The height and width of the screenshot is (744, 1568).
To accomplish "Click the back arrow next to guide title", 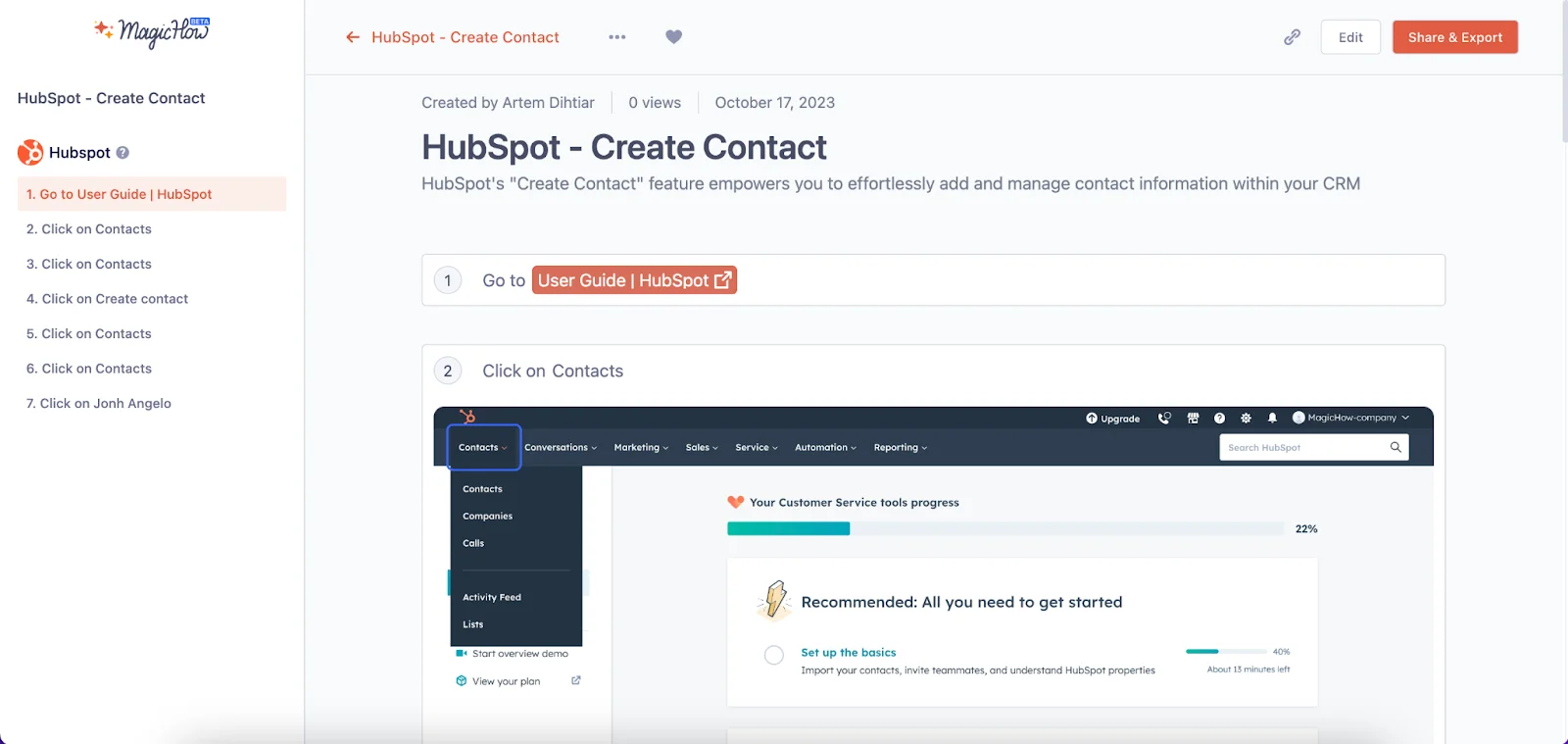I will (353, 37).
